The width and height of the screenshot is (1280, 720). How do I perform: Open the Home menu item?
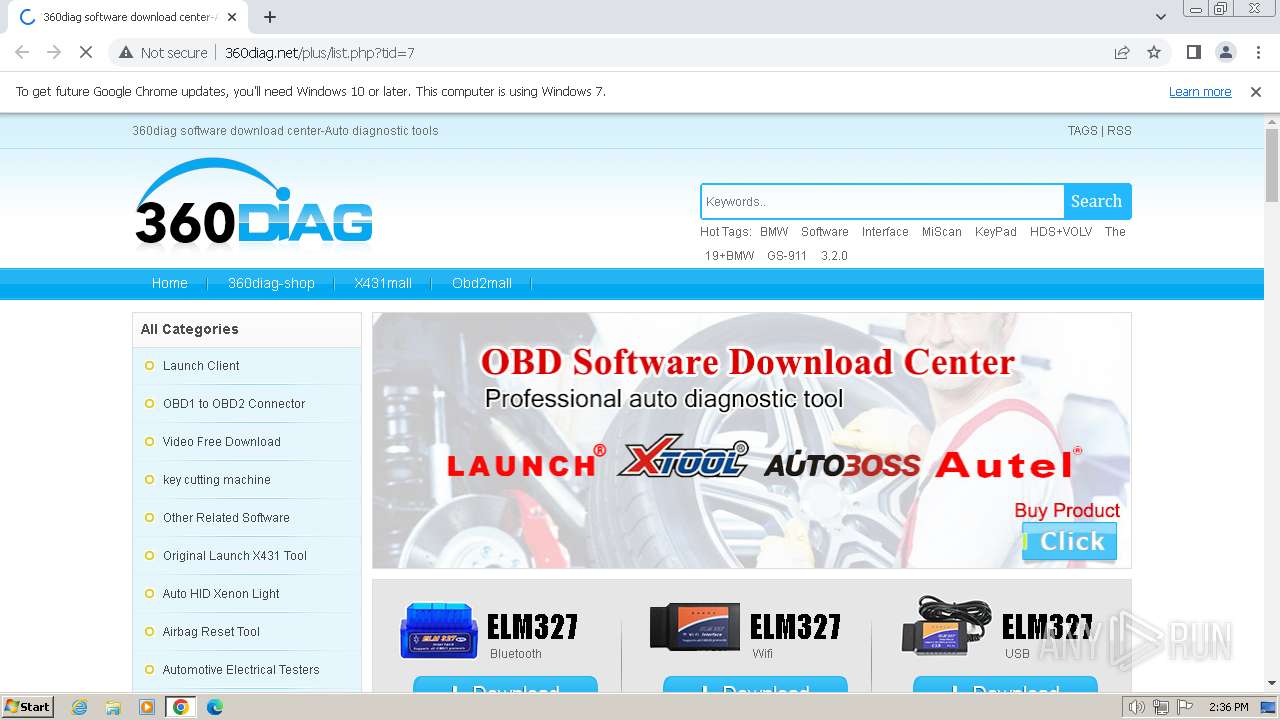pos(170,284)
